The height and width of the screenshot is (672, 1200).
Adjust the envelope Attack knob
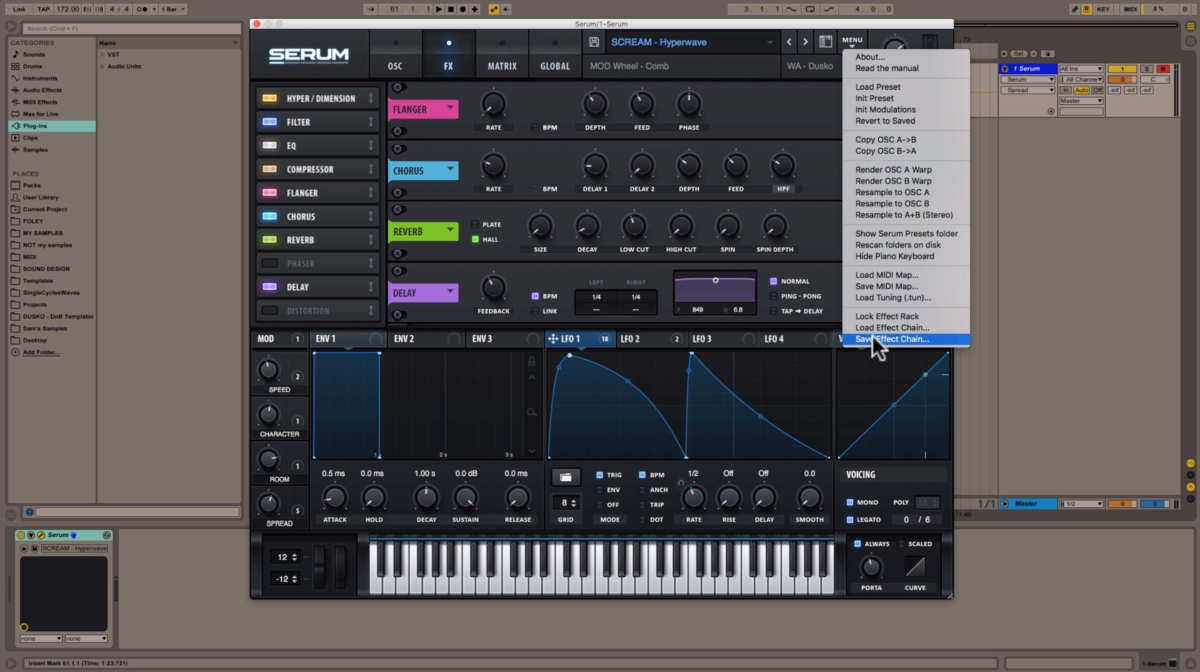pyautogui.click(x=335, y=497)
